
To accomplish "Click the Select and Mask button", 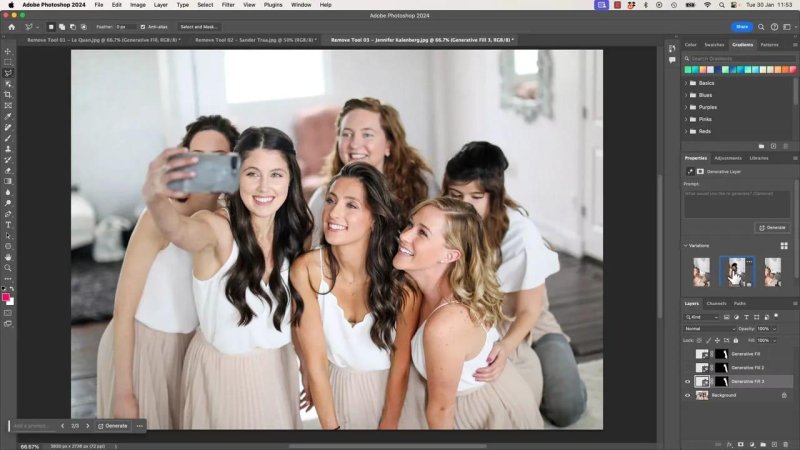I will pos(199,27).
